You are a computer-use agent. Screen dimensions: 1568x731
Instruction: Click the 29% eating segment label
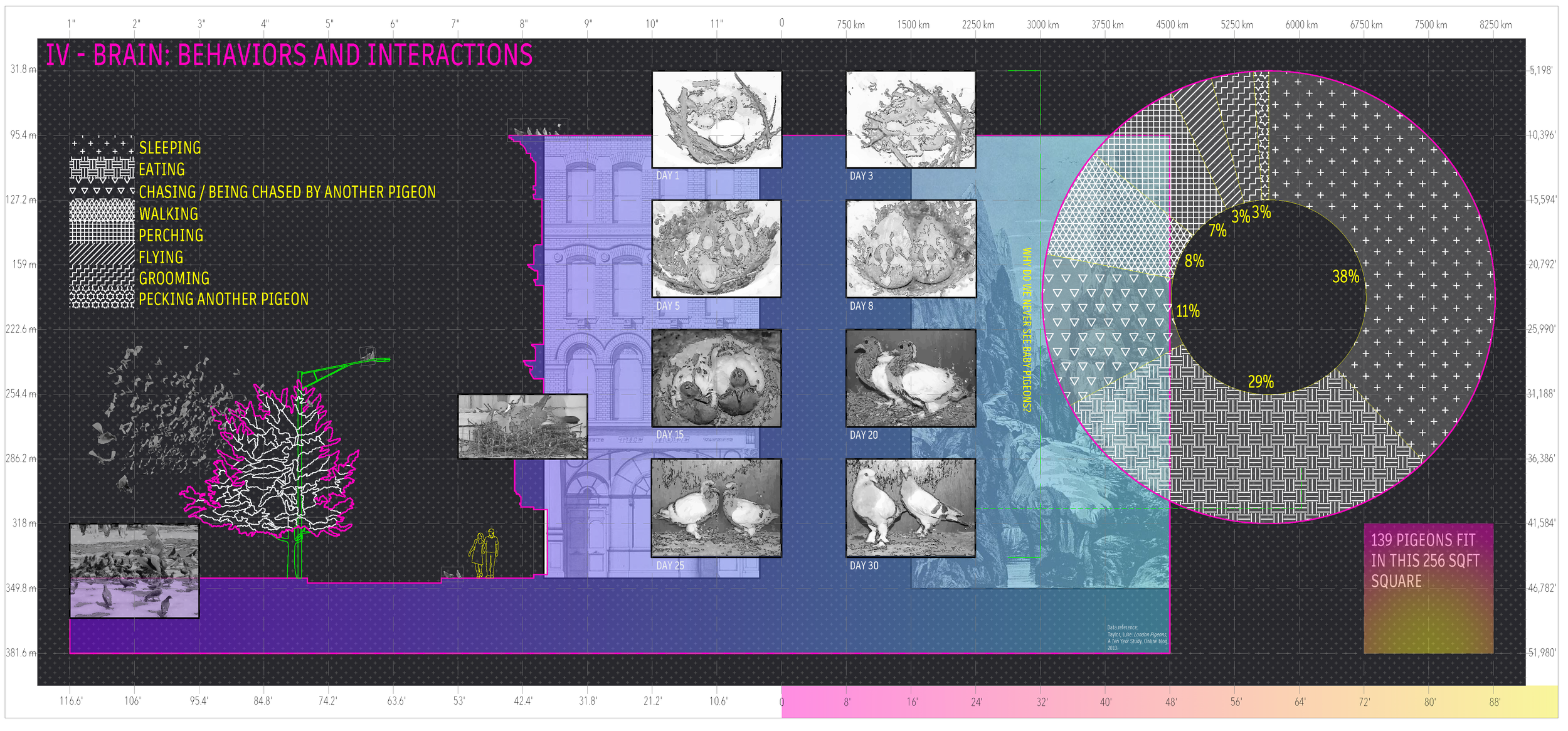(x=1261, y=382)
